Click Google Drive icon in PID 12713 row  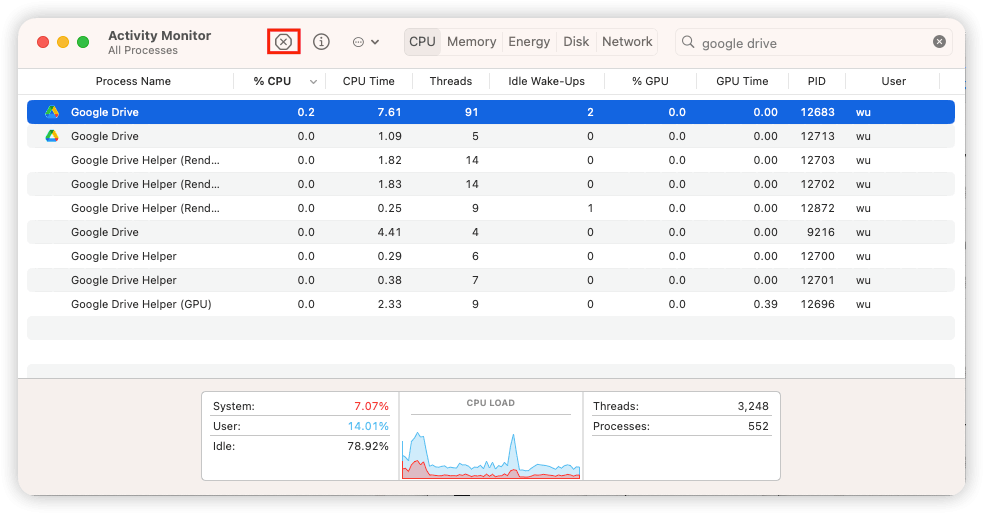52,136
